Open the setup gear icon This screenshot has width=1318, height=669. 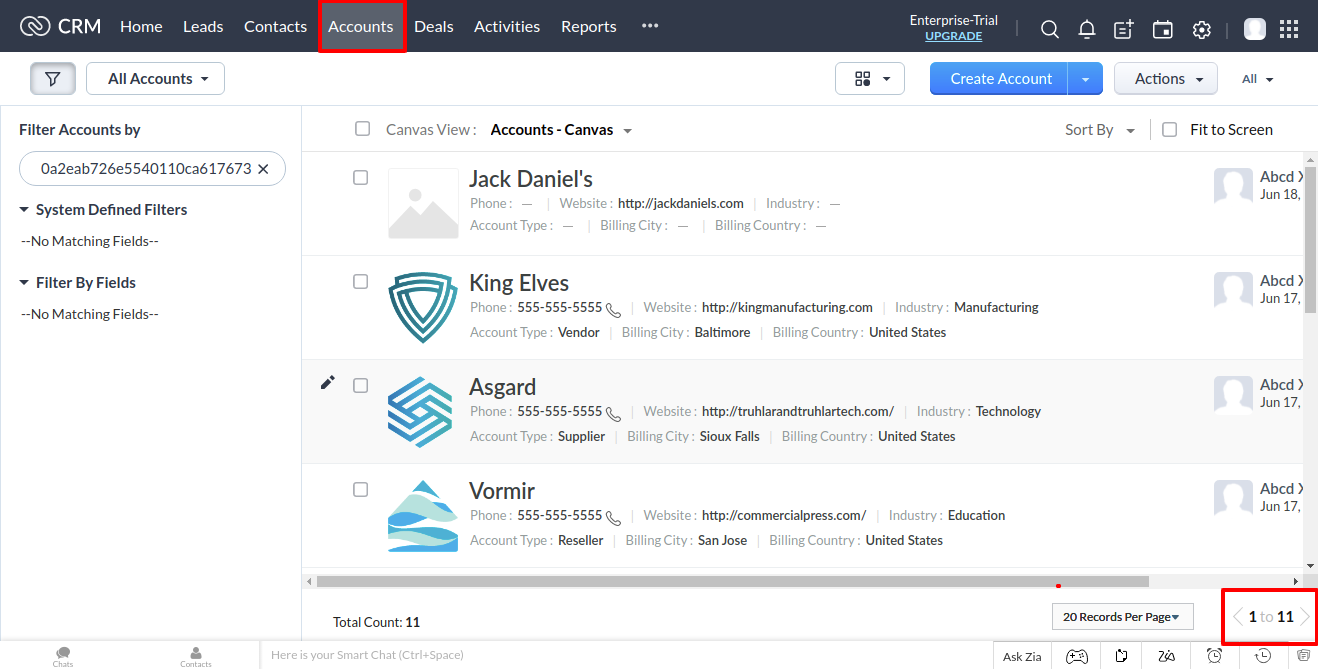[x=1202, y=29]
